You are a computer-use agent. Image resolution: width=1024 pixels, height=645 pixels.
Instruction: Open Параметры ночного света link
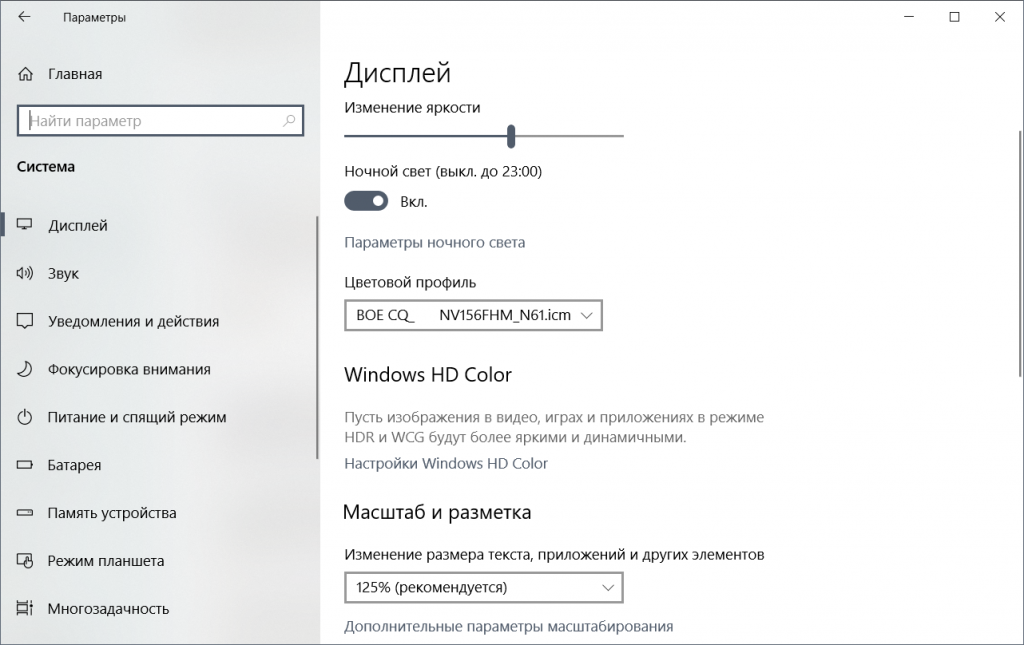click(434, 242)
